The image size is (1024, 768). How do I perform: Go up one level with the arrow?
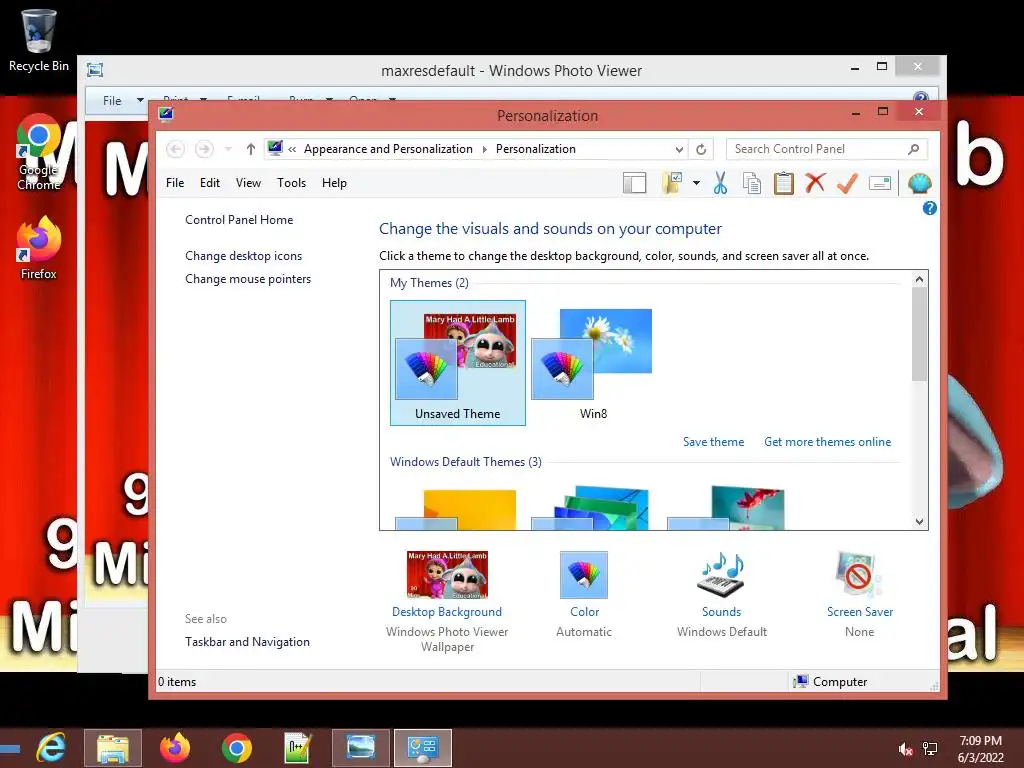250,150
